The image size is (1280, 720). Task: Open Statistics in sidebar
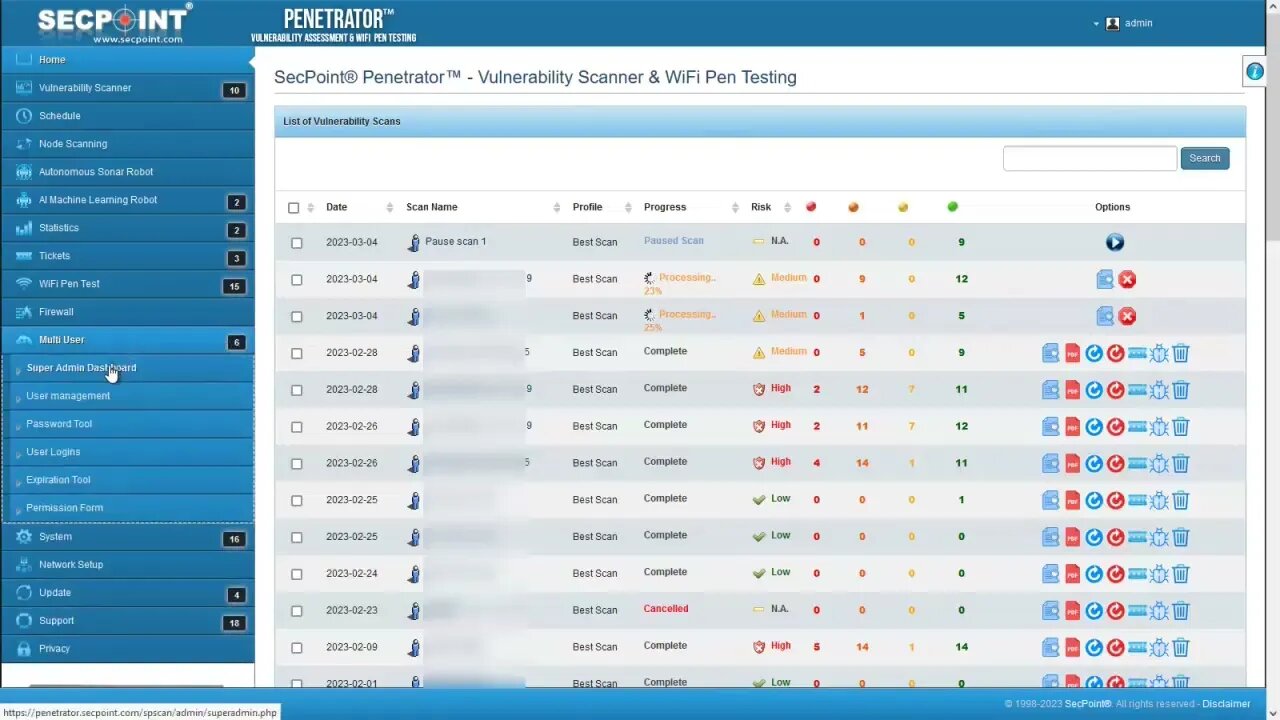(x=127, y=228)
